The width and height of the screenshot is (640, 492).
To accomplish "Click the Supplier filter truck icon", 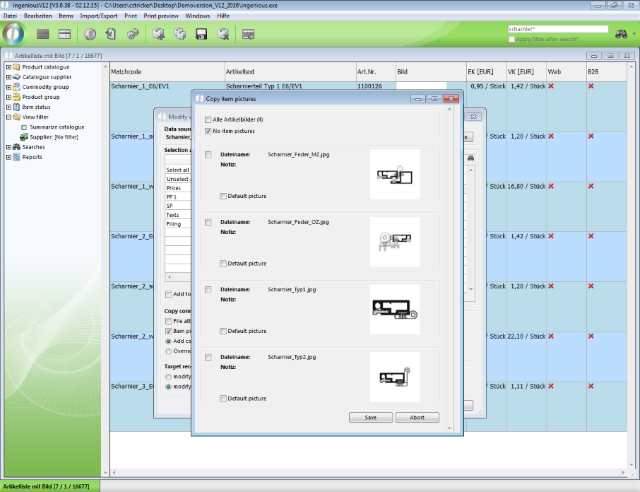I will (x=25, y=137).
